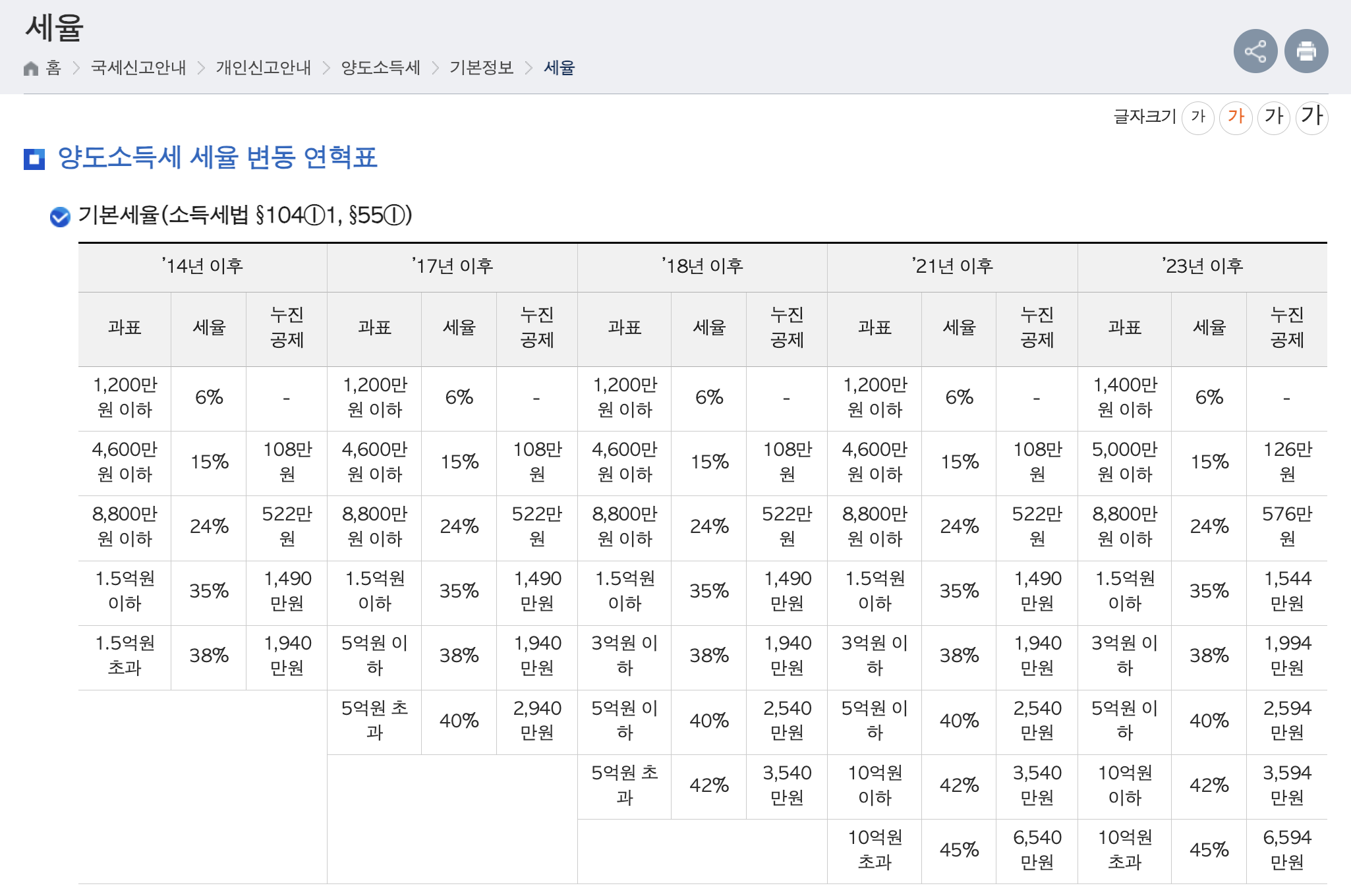Click the 양도소득세 세율 변동 연혁표 heading
The width and height of the screenshot is (1351, 896).
217,158
